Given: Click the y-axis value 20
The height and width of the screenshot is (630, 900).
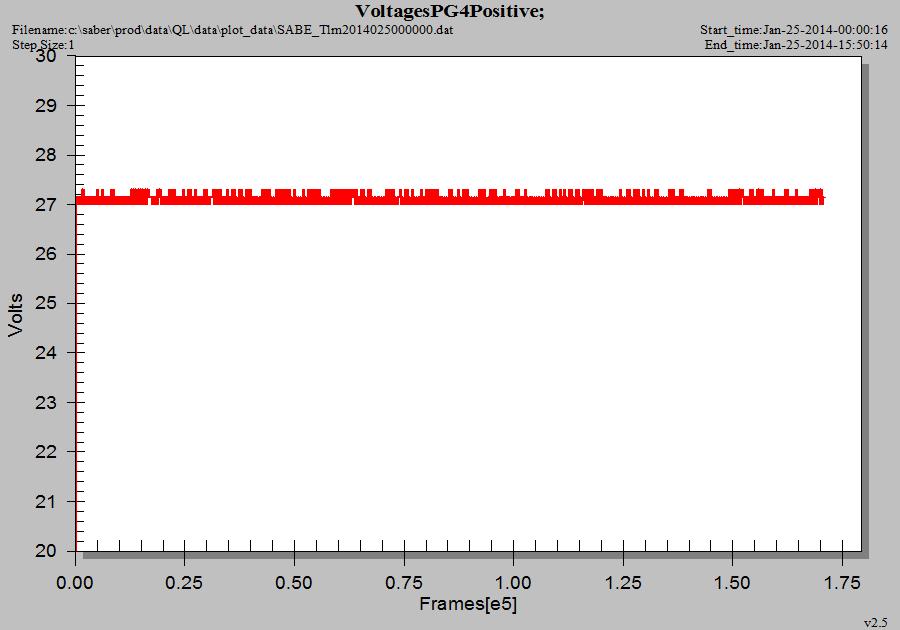Looking at the screenshot, I should (x=46, y=551).
